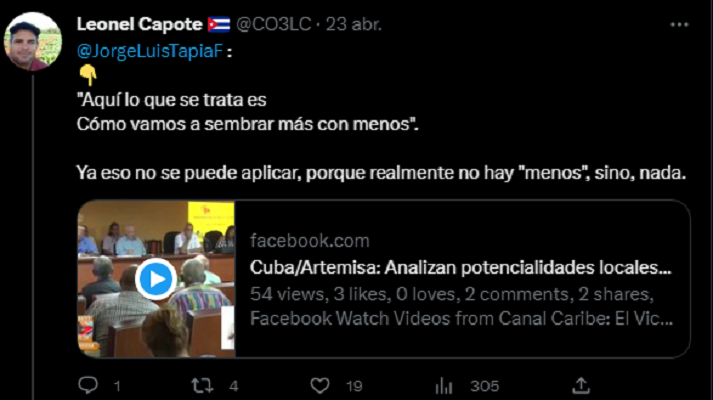View tweet analytics bar chart icon

(444, 386)
